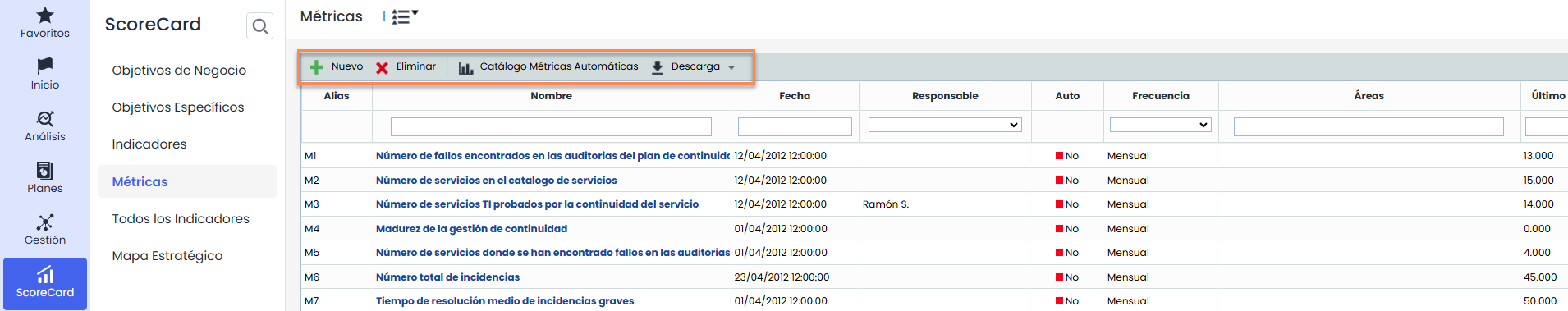Open the Responsable filter dropdown
This screenshot has height=311, width=1568.
(x=945, y=125)
